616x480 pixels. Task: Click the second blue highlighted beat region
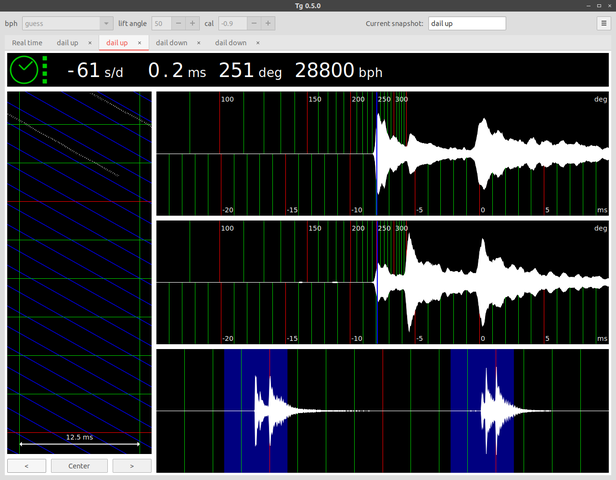click(x=482, y=411)
